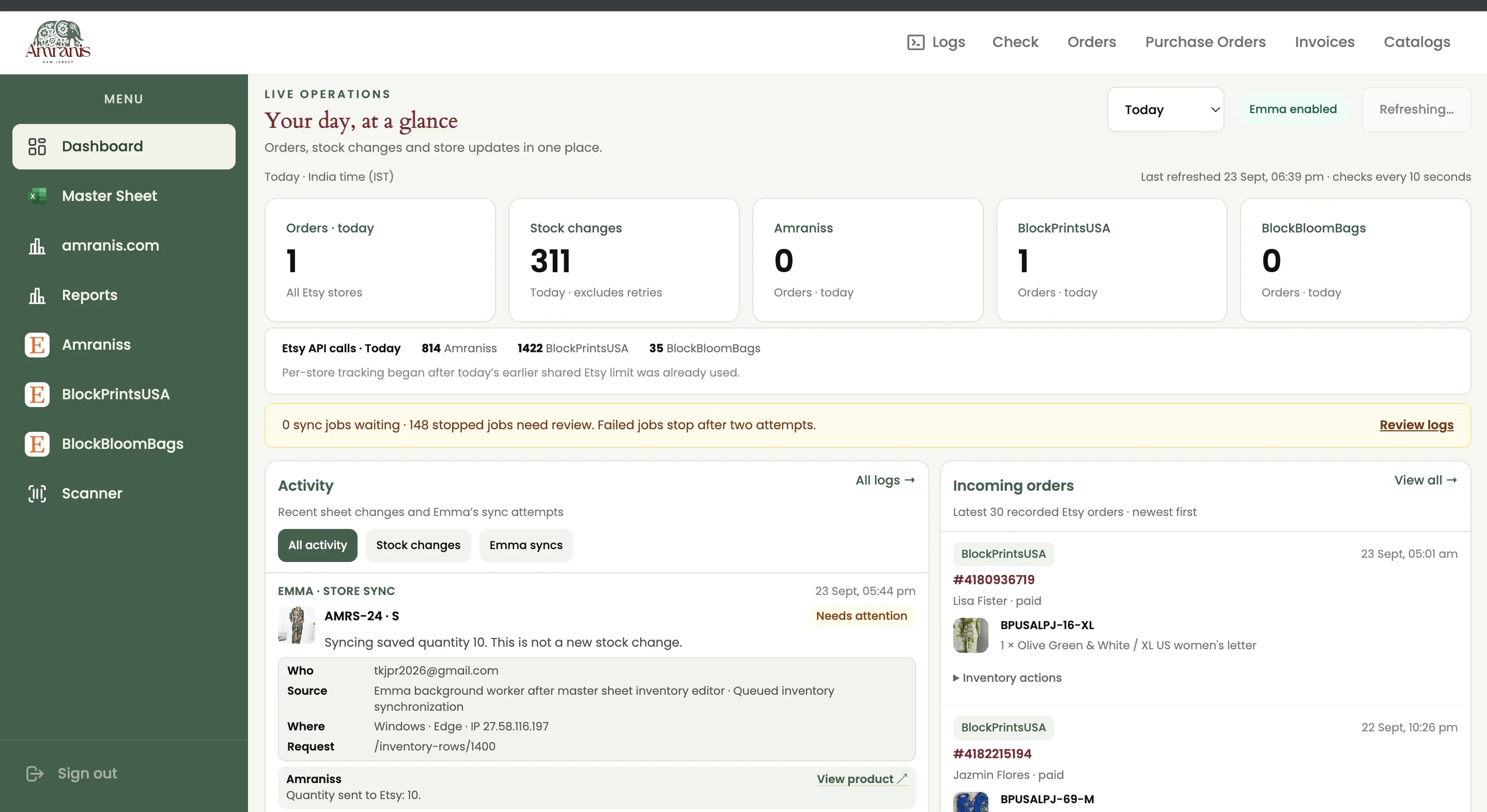
Task: Click the Master Sheet Excel icon
Action: coord(37,196)
